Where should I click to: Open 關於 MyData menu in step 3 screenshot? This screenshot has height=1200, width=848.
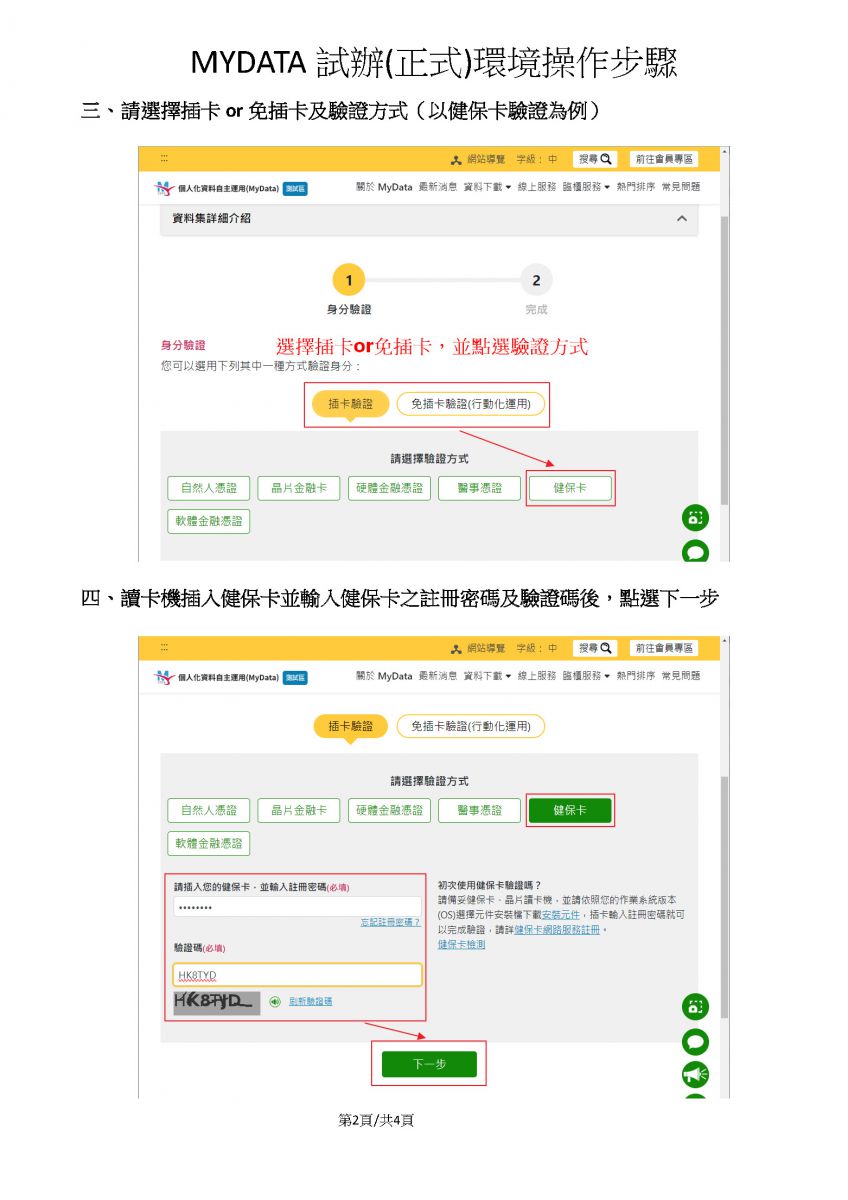pos(384,187)
